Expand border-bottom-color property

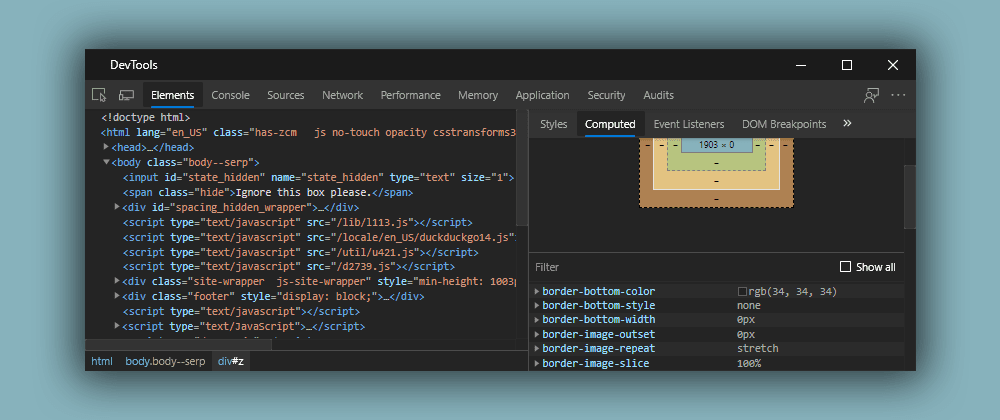(x=537, y=291)
